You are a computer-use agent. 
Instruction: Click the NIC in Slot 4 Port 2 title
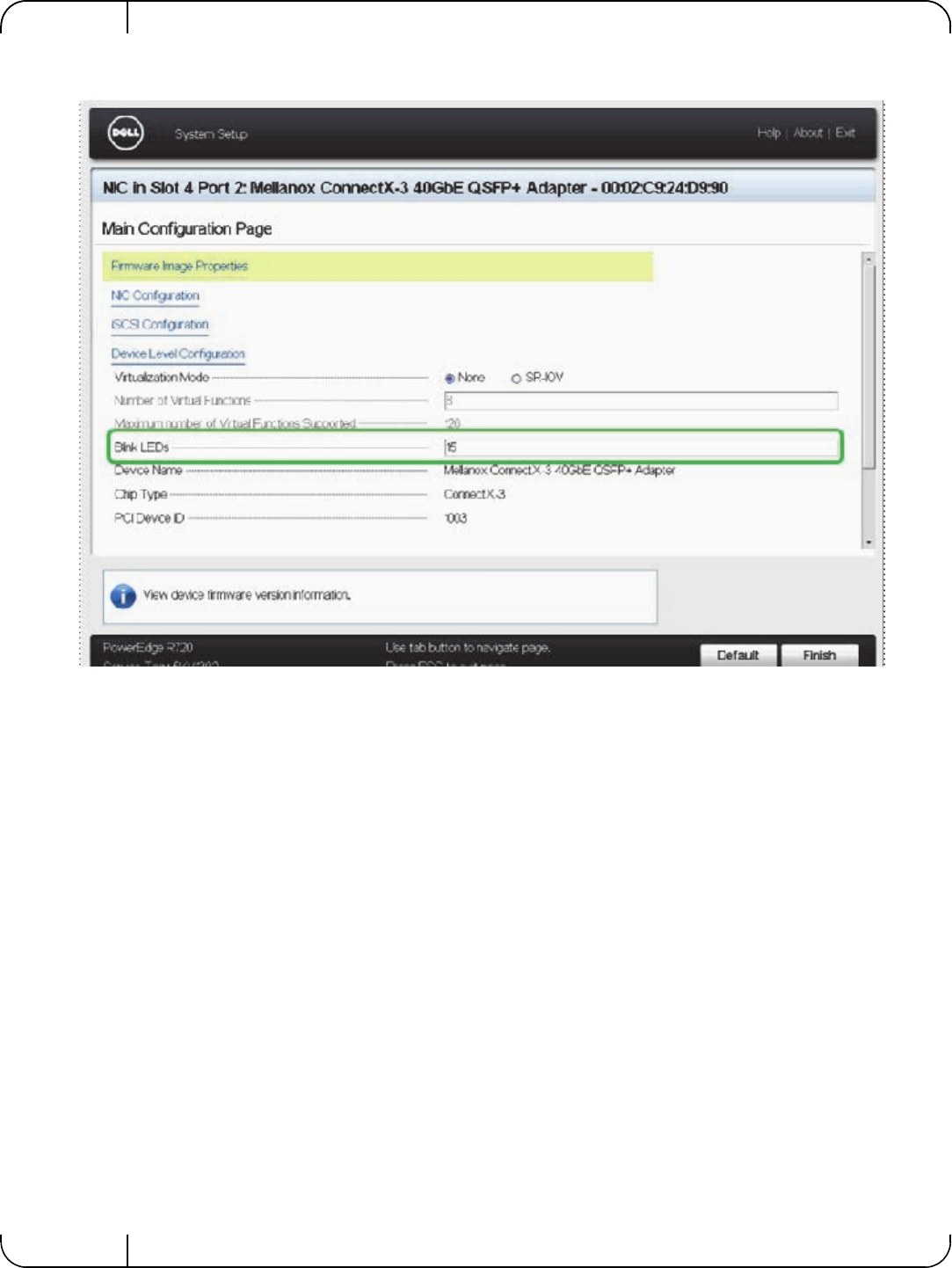pyautogui.click(x=415, y=187)
